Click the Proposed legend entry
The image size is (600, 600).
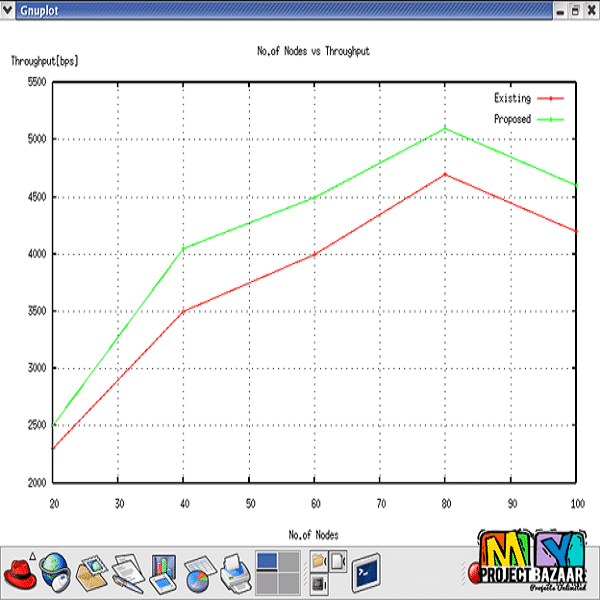click(512, 119)
